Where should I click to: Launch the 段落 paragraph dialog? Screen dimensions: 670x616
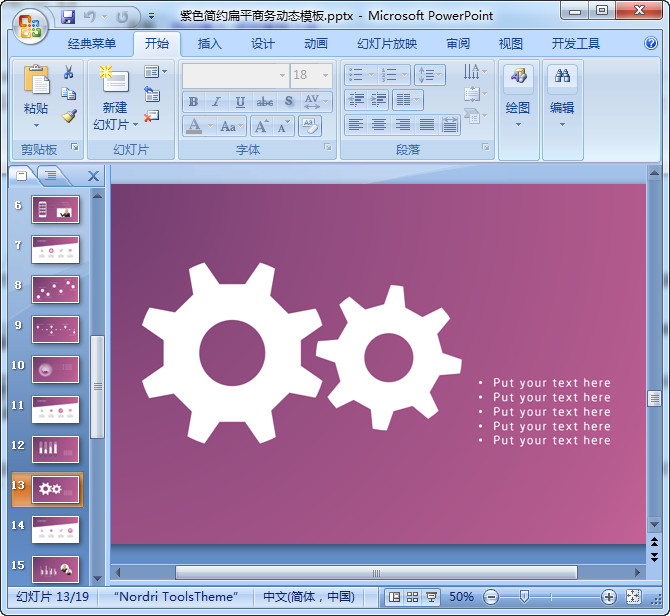(x=485, y=147)
